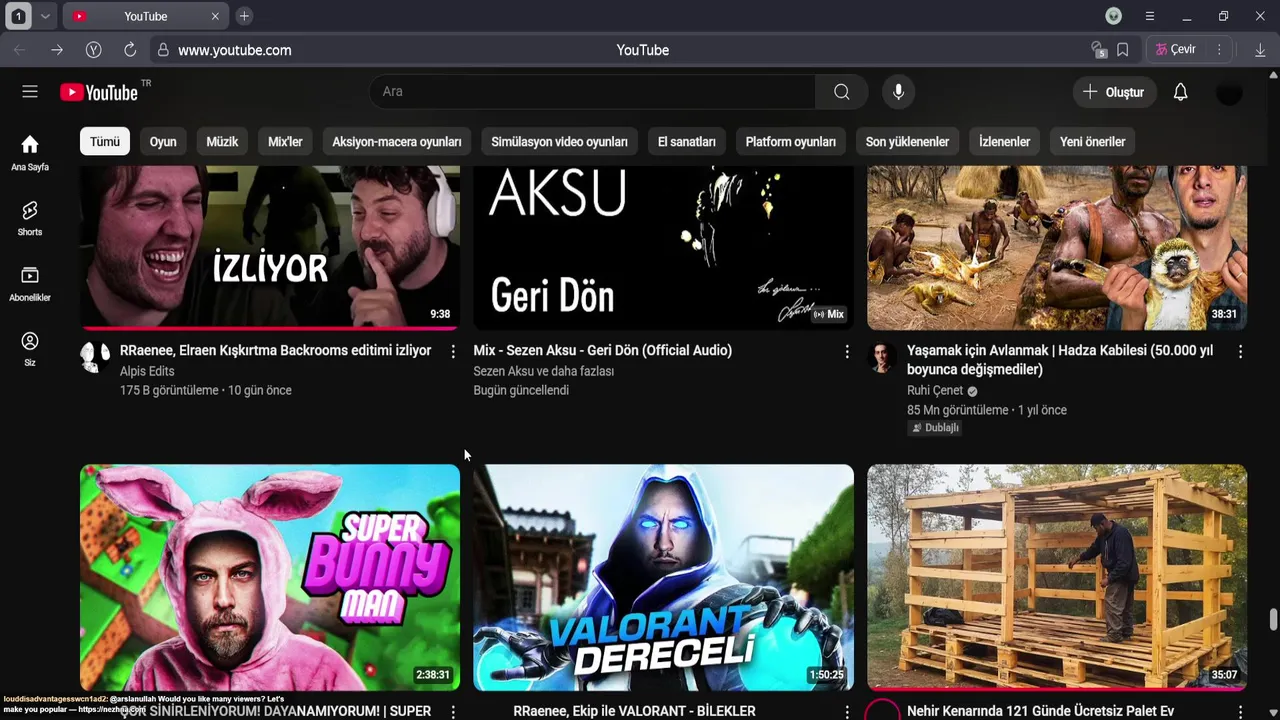Play the wooden pallet house thumbnail

(1057, 577)
